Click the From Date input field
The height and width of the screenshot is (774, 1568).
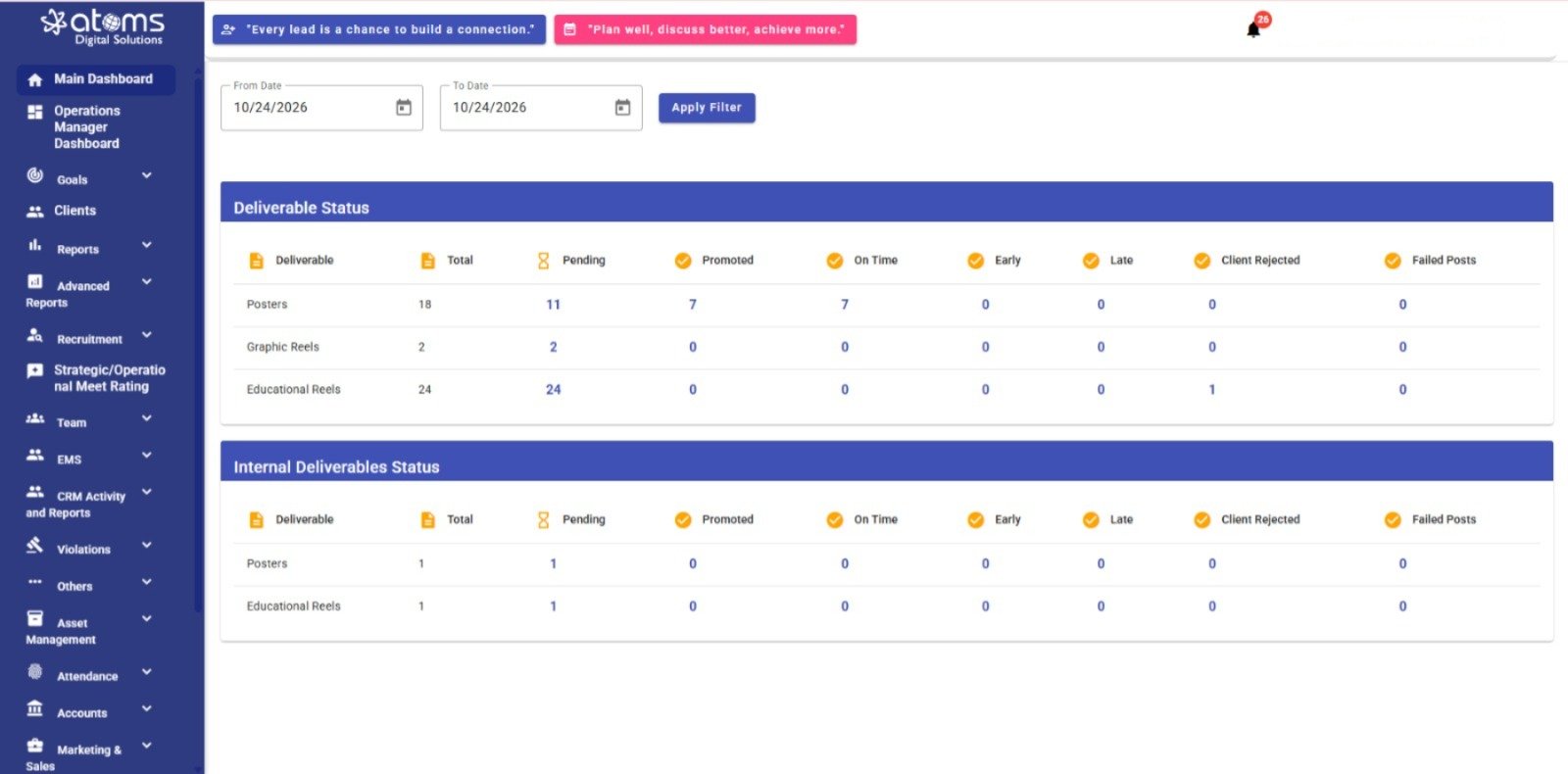tap(321, 108)
